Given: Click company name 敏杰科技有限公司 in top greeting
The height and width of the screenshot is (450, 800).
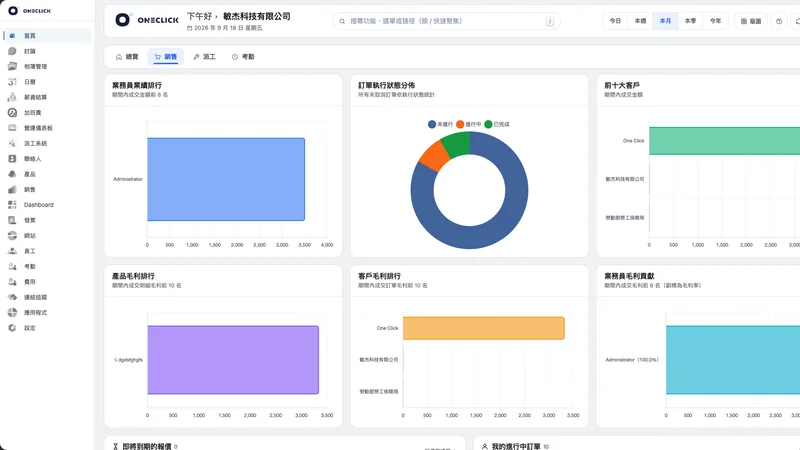Looking at the screenshot, I should click(x=257, y=16).
